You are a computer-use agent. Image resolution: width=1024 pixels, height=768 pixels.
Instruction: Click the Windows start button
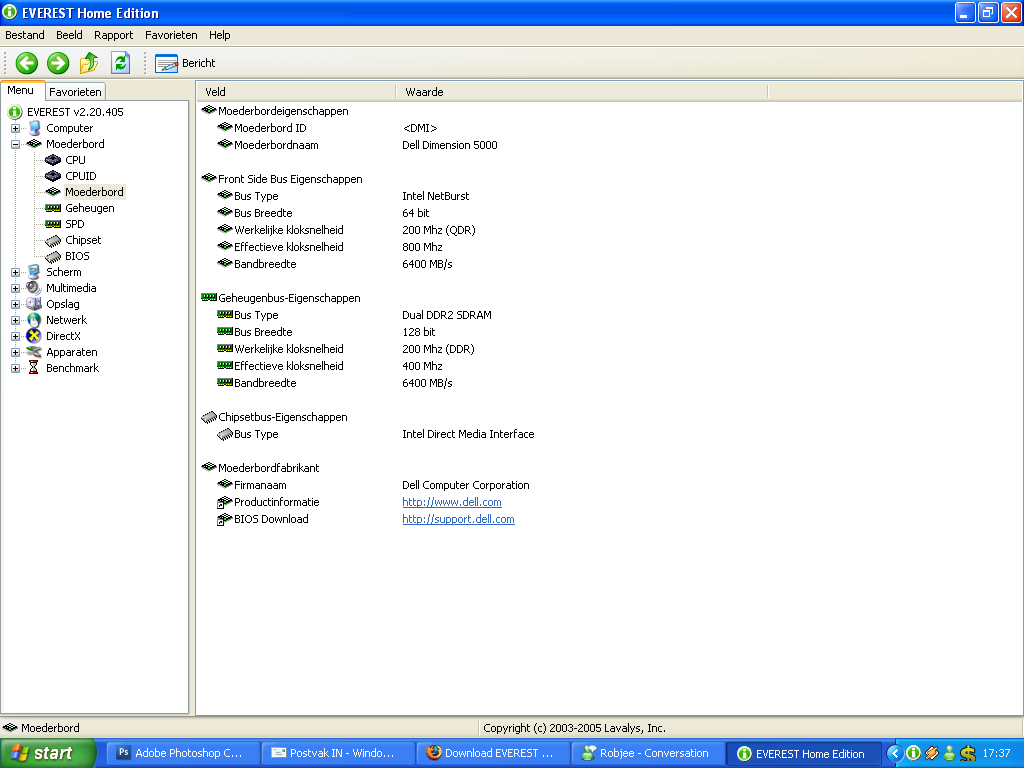[48, 754]
